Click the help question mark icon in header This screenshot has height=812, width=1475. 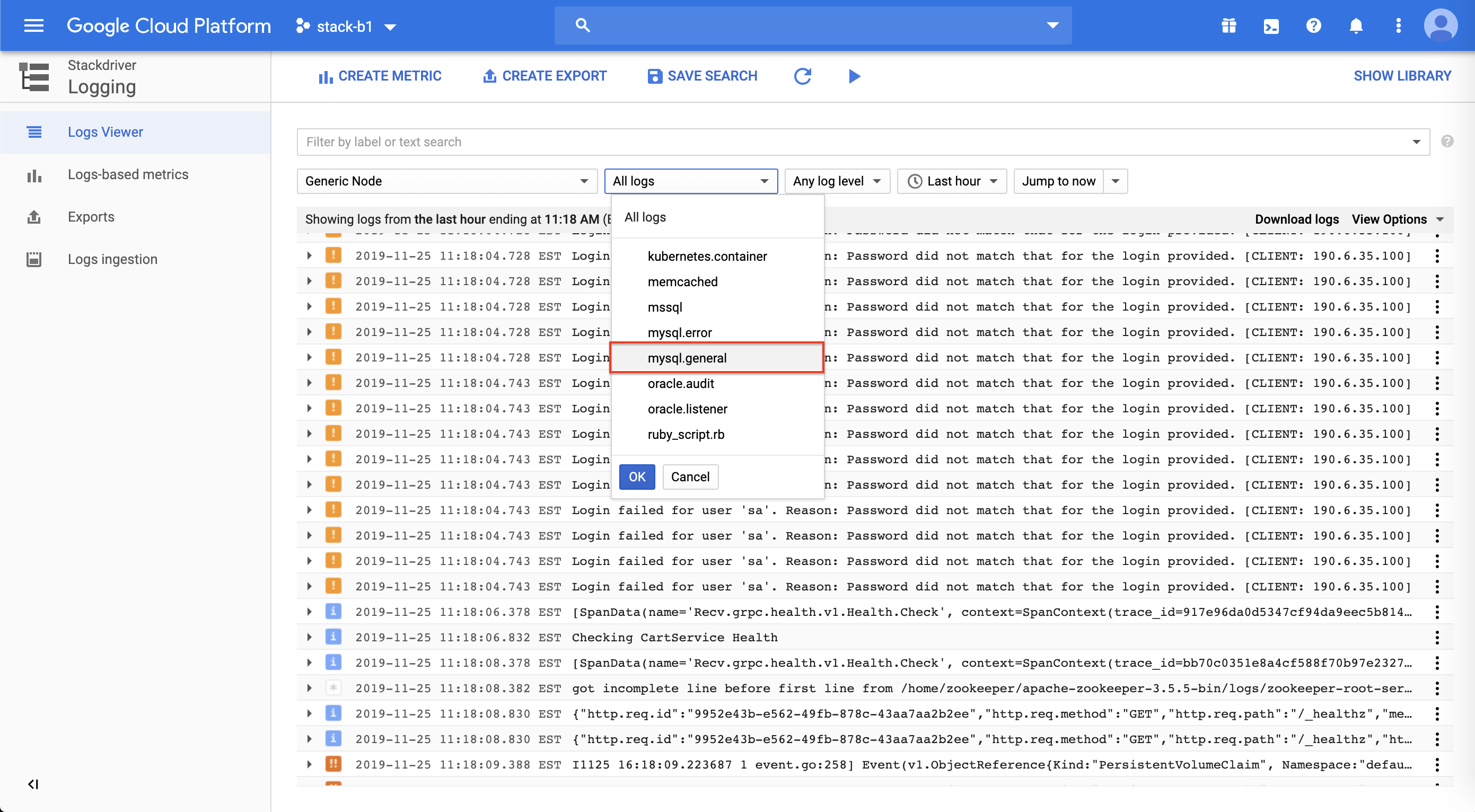(x=1313, y=26)
